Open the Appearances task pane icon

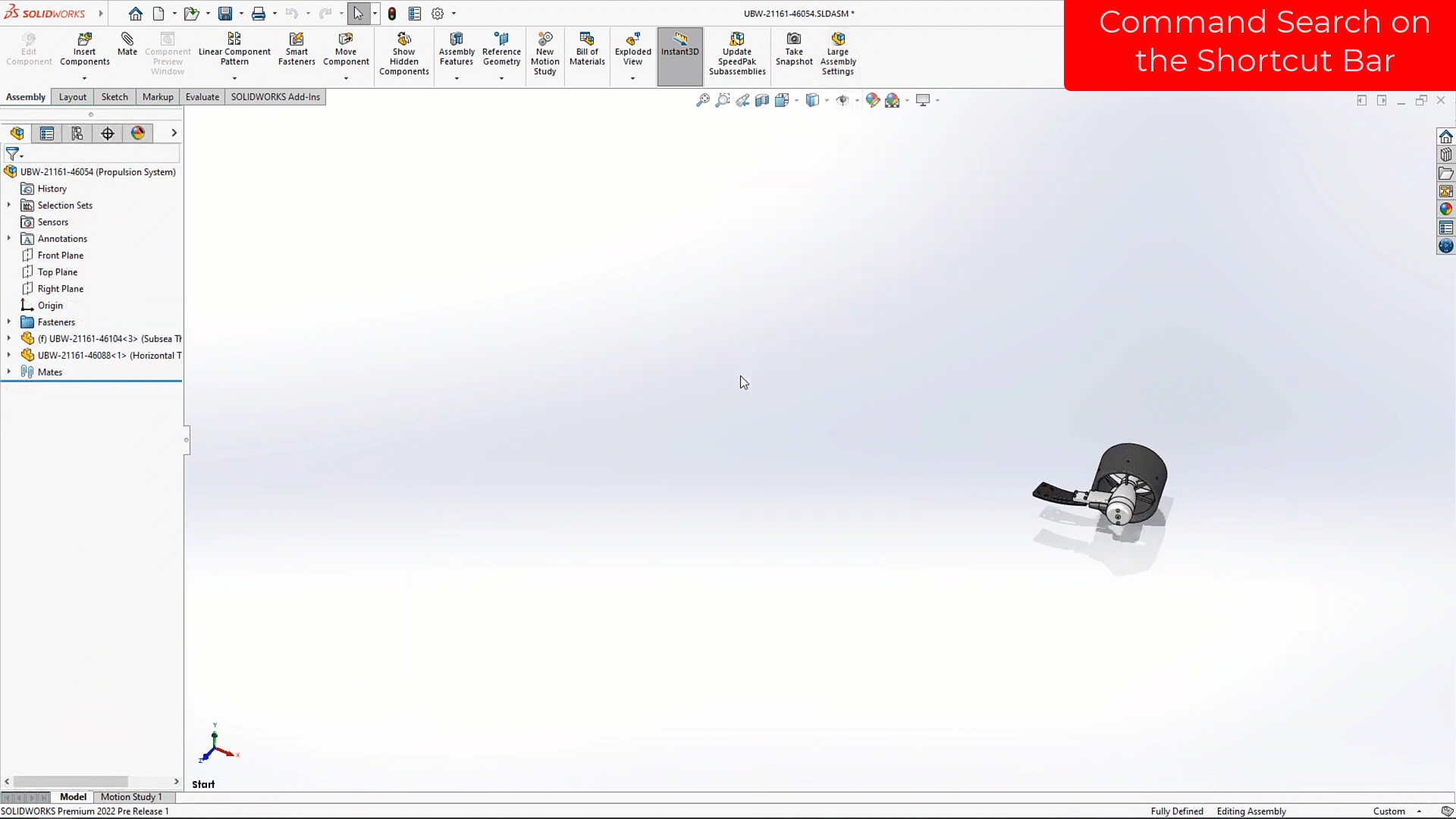coord(1446,209)
